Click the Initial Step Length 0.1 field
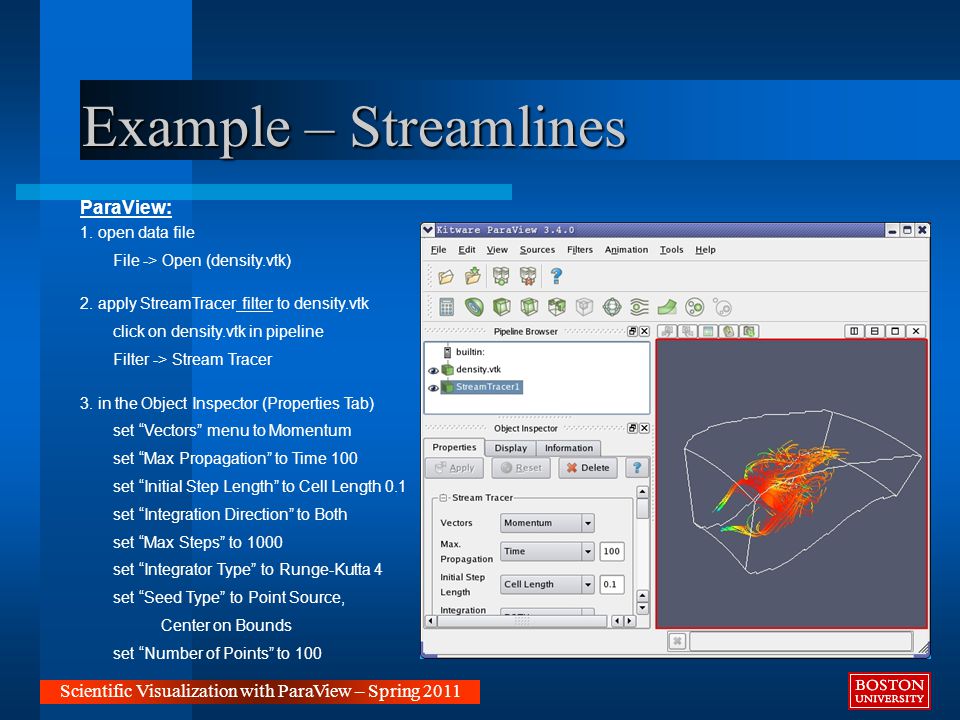The width and height of the screenshot is (960, 720). [612, 584]
